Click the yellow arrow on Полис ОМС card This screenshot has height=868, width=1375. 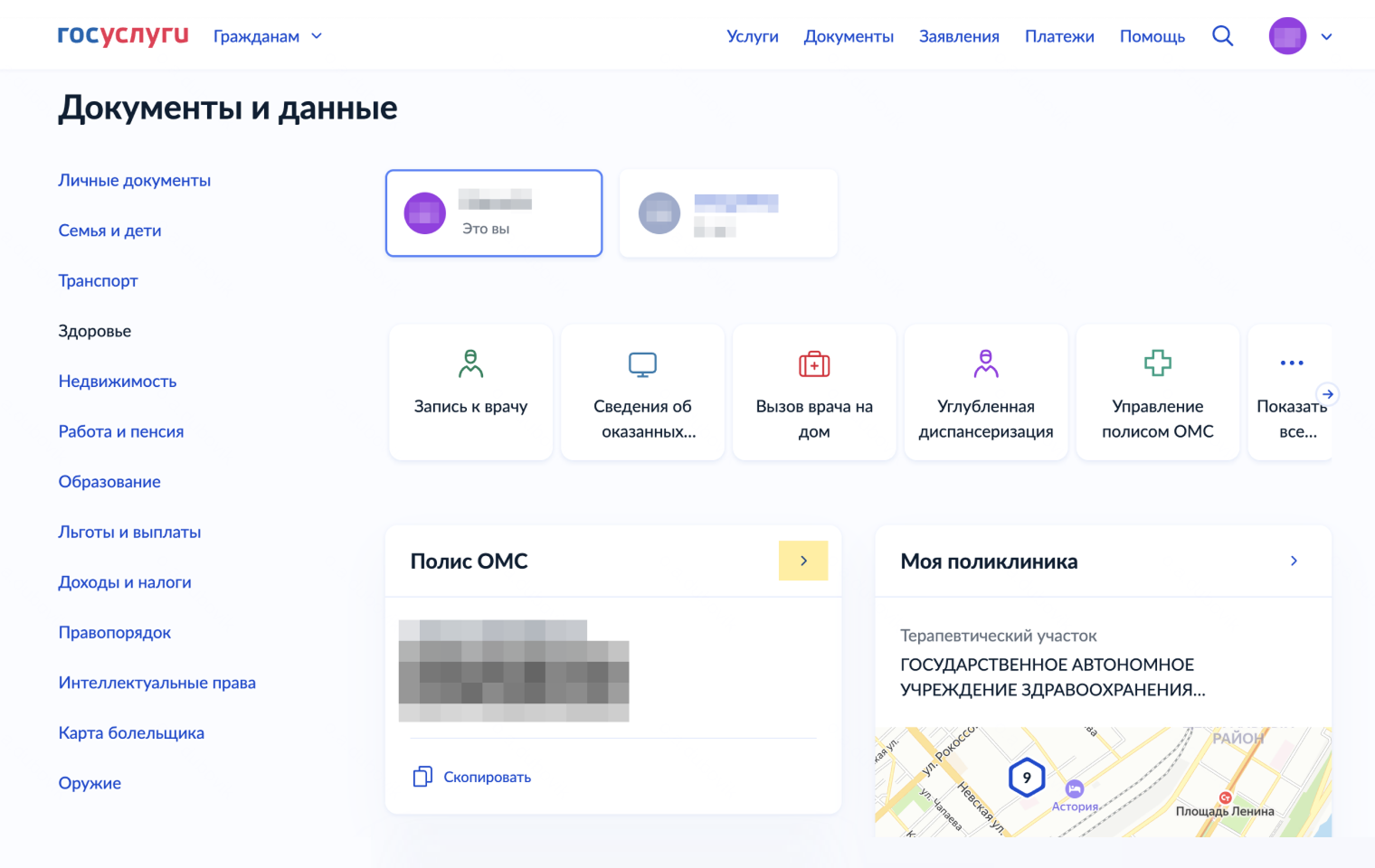coord(803,561)
